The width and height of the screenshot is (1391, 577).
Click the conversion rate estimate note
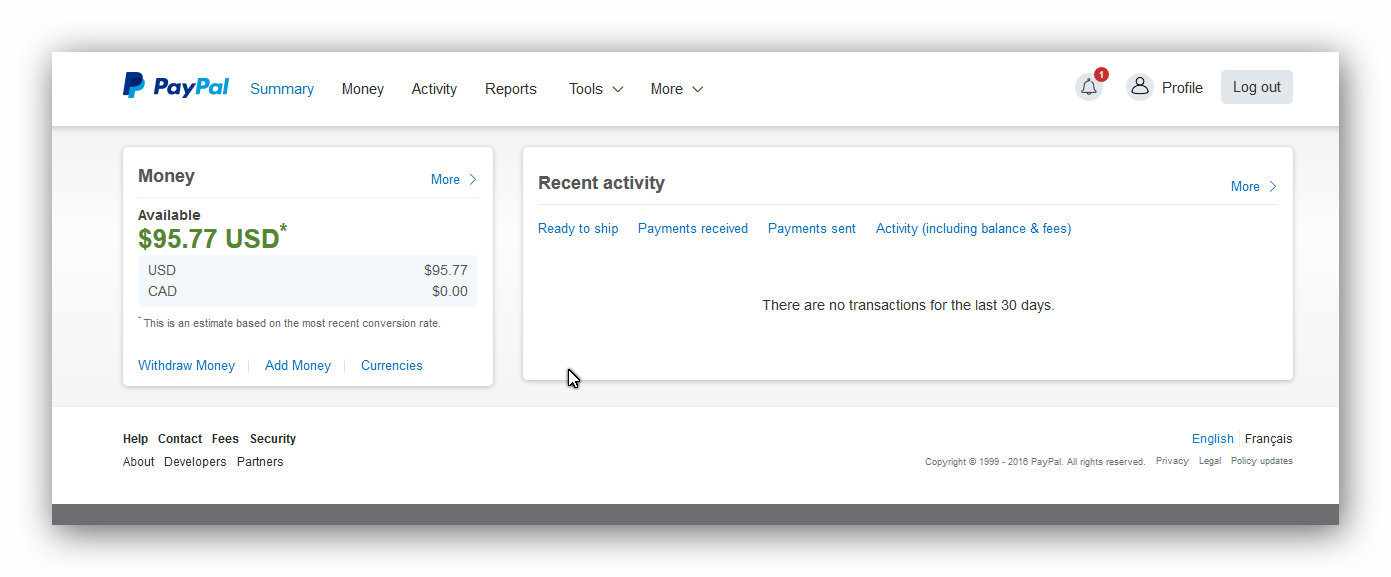click(x=289, y=323)
